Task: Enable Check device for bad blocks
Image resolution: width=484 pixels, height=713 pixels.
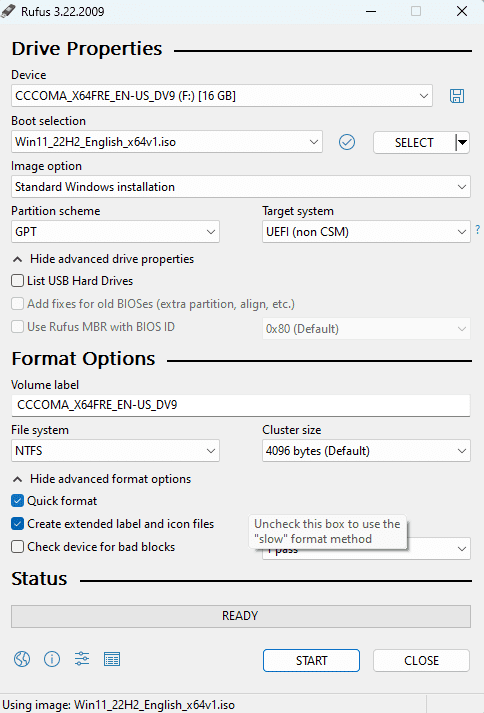Action: pyautogui.click(x=17, y=547)
